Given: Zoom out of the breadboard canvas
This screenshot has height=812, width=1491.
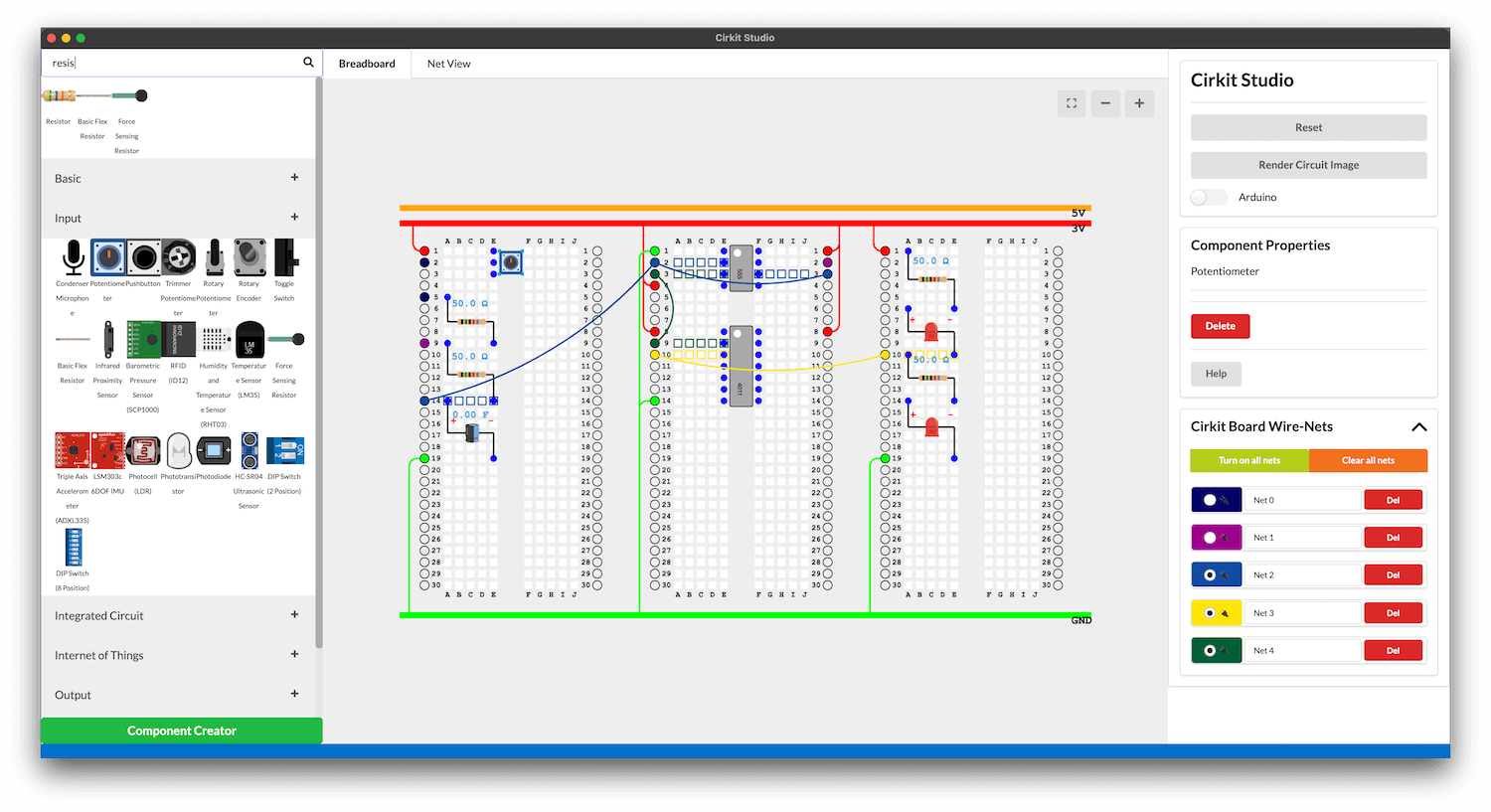Looking at the screenshot, I should (x=1105, y=102).
